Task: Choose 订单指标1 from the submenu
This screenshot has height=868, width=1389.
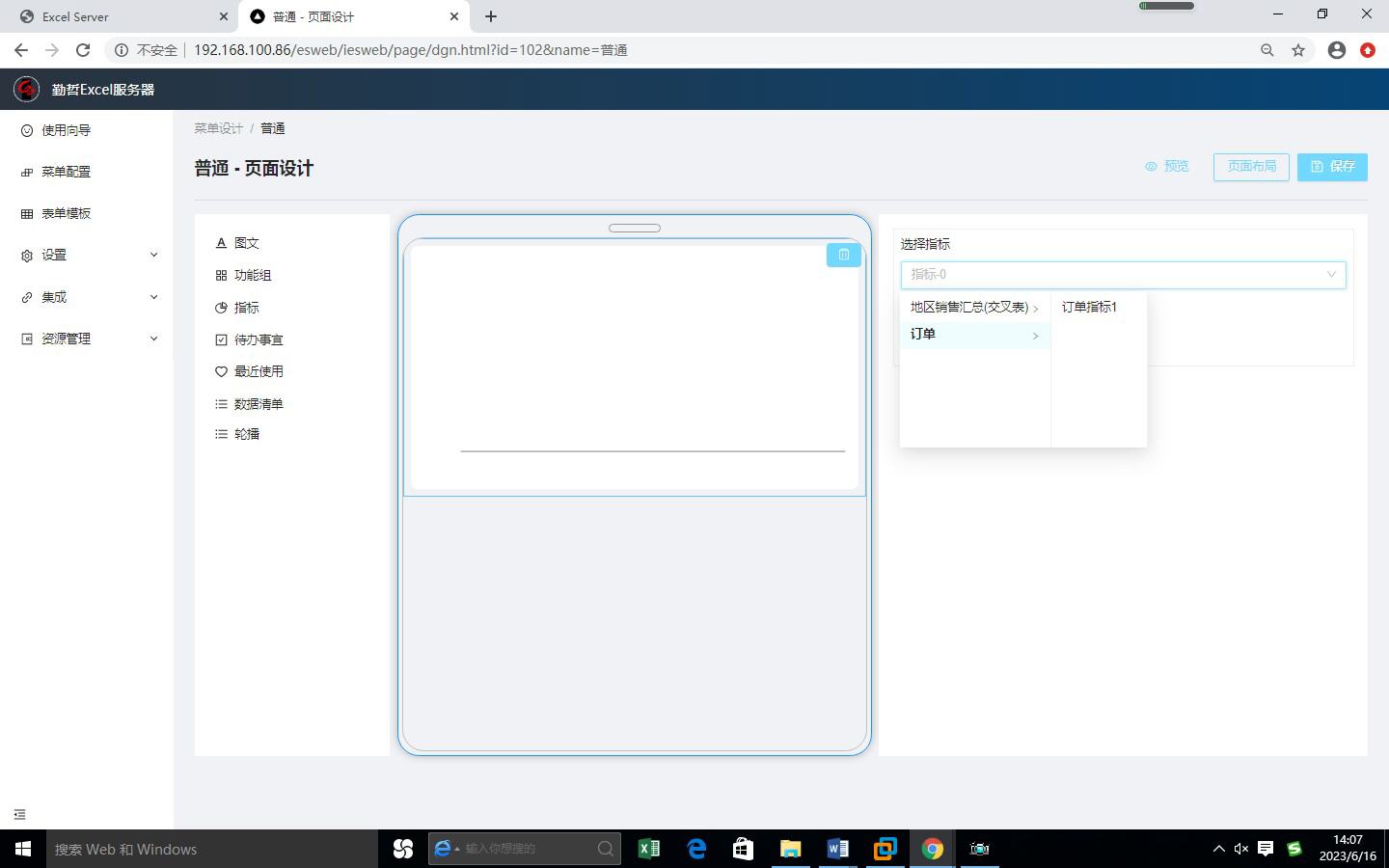Action: click(1089, 308)
